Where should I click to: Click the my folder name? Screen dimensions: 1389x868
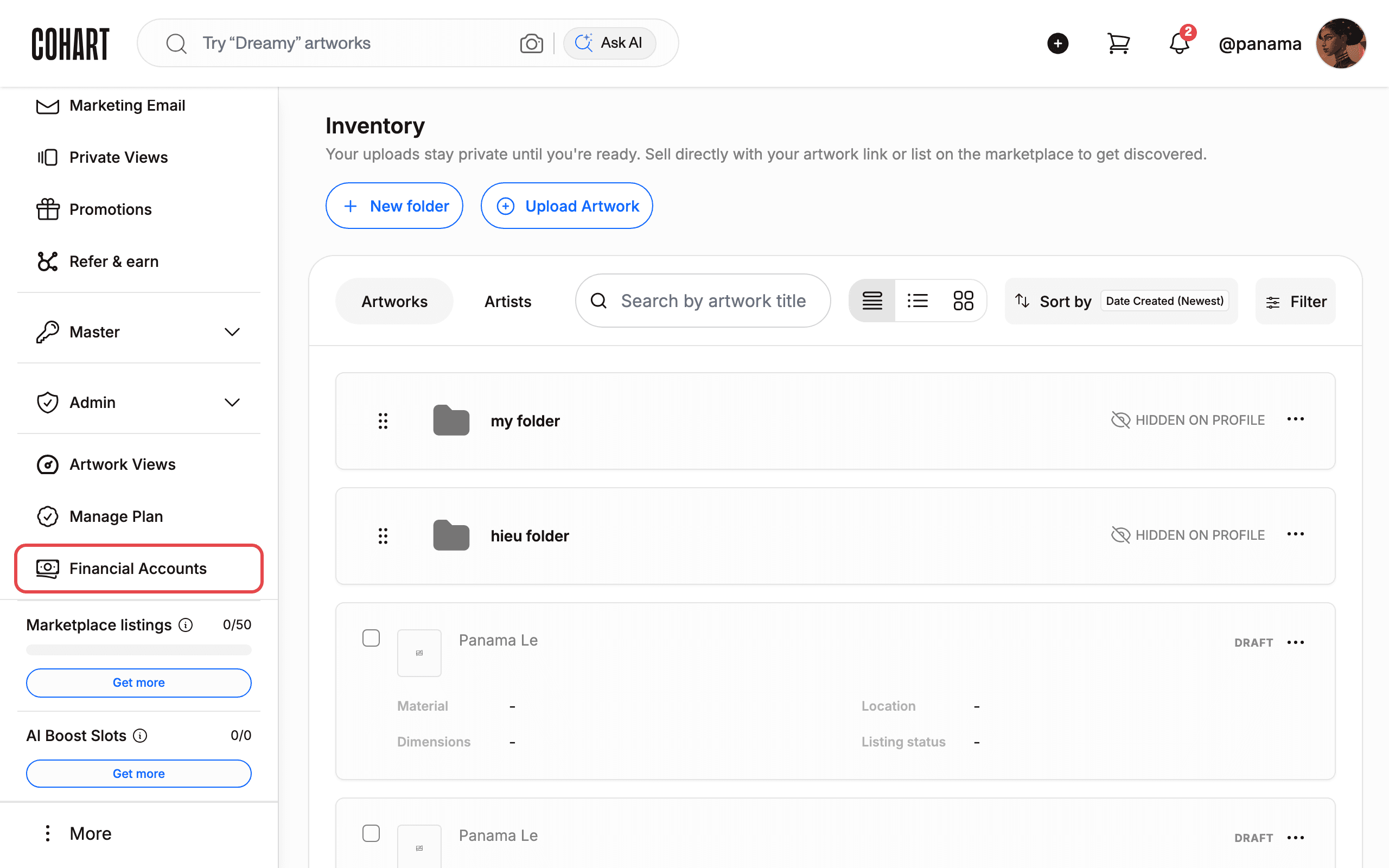(x=525, y=421)
